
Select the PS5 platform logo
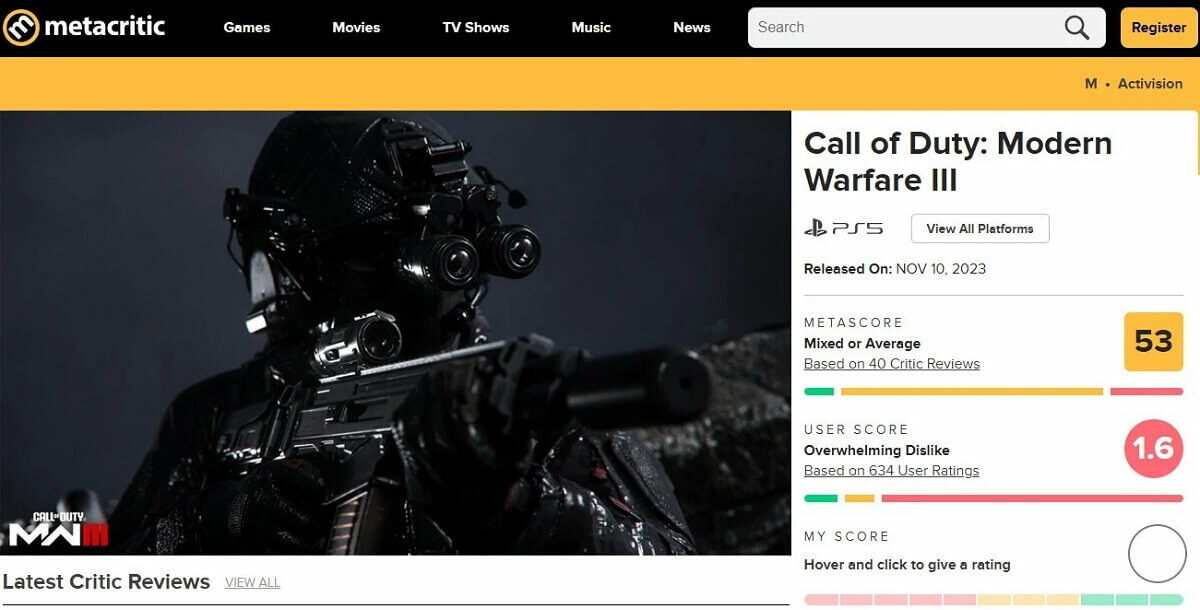(844, 229)
